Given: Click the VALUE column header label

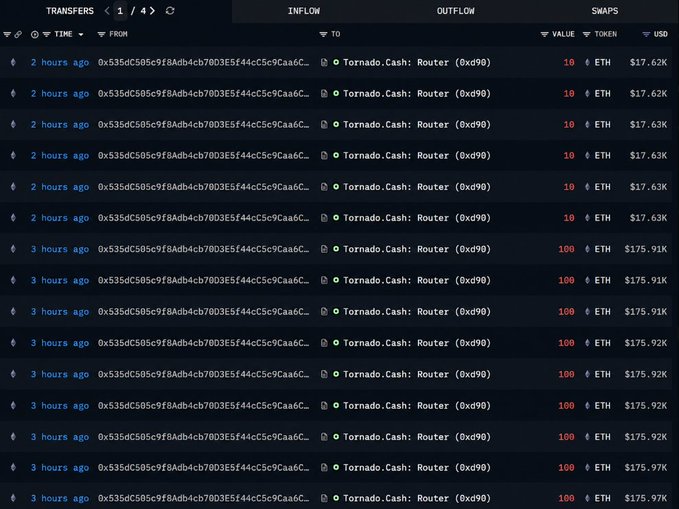Looking at the screenshot, I should pos(563,34).
